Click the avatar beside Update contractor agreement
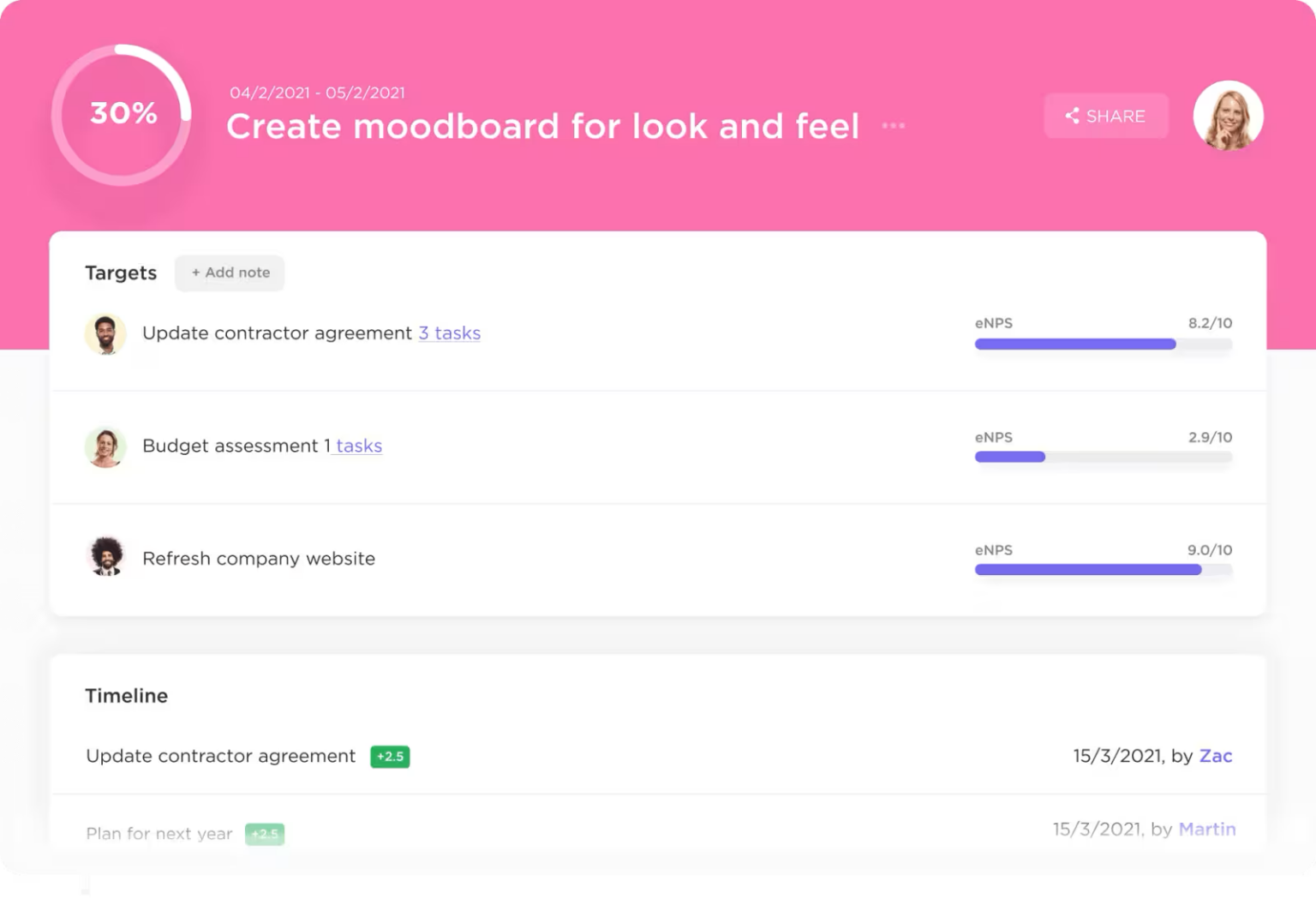 pyautogui.click(x=105, y=333)
